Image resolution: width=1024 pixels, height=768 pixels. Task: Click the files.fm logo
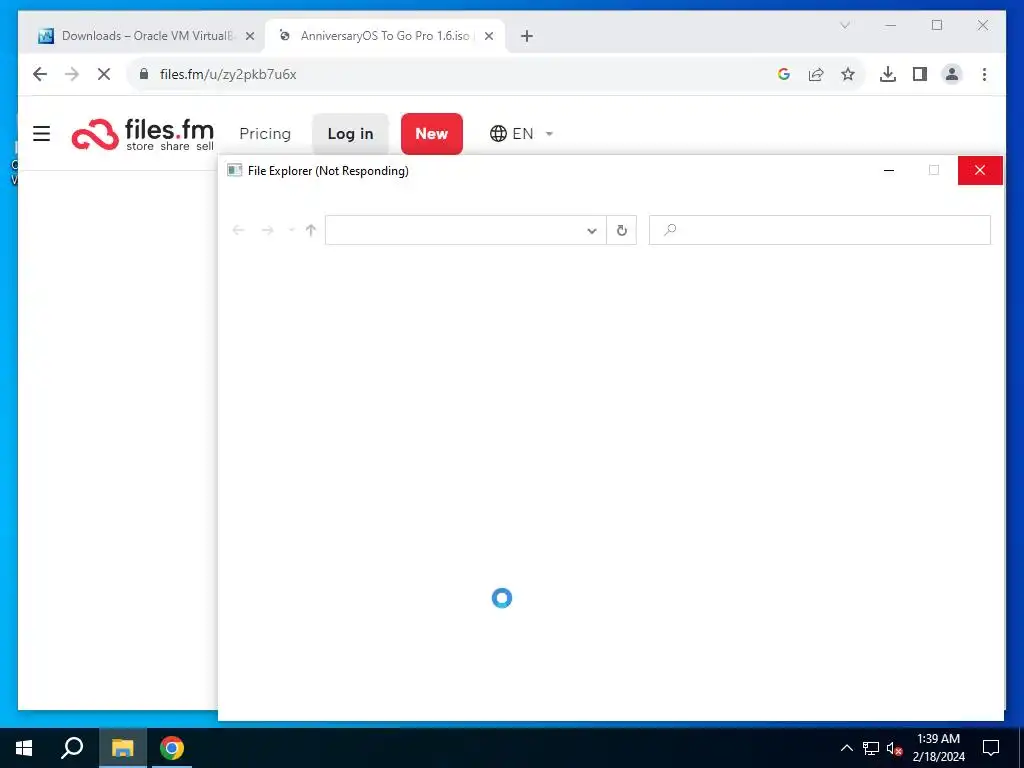[143, 135]
